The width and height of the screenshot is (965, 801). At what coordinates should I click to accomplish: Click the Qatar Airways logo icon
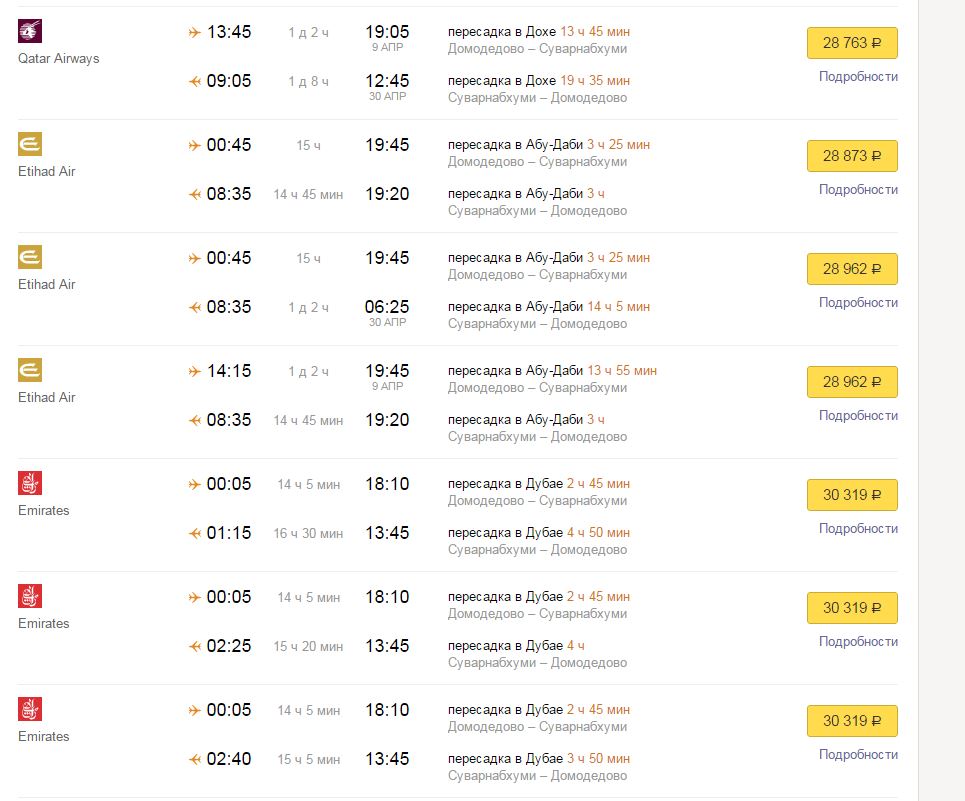tap(30, 31)
